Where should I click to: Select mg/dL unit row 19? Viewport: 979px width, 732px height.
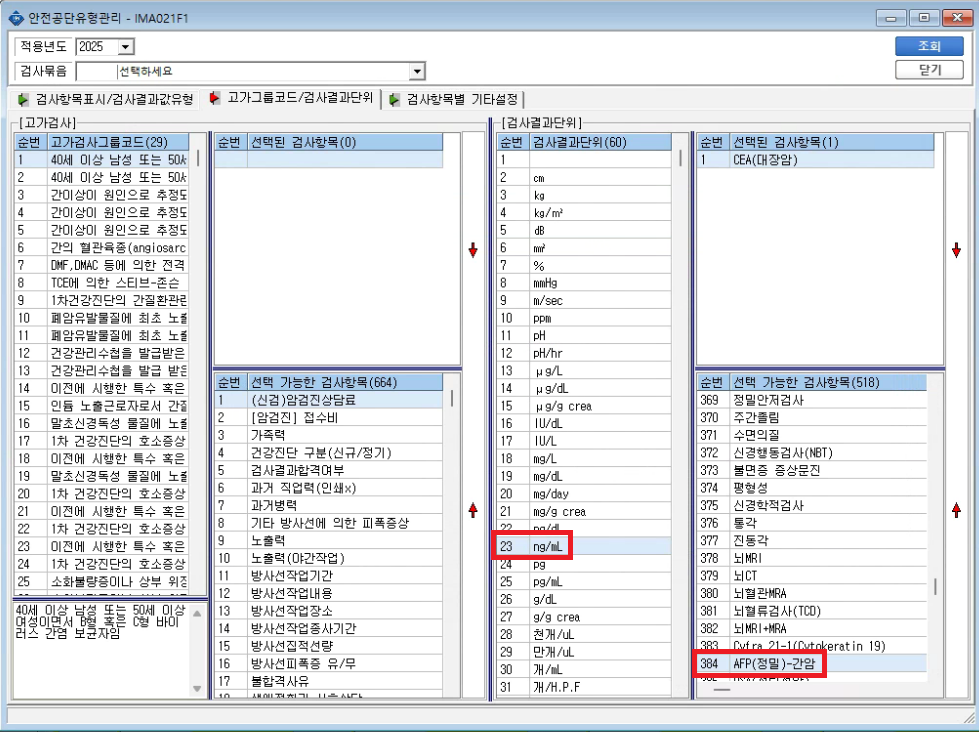tap(584, 476)
